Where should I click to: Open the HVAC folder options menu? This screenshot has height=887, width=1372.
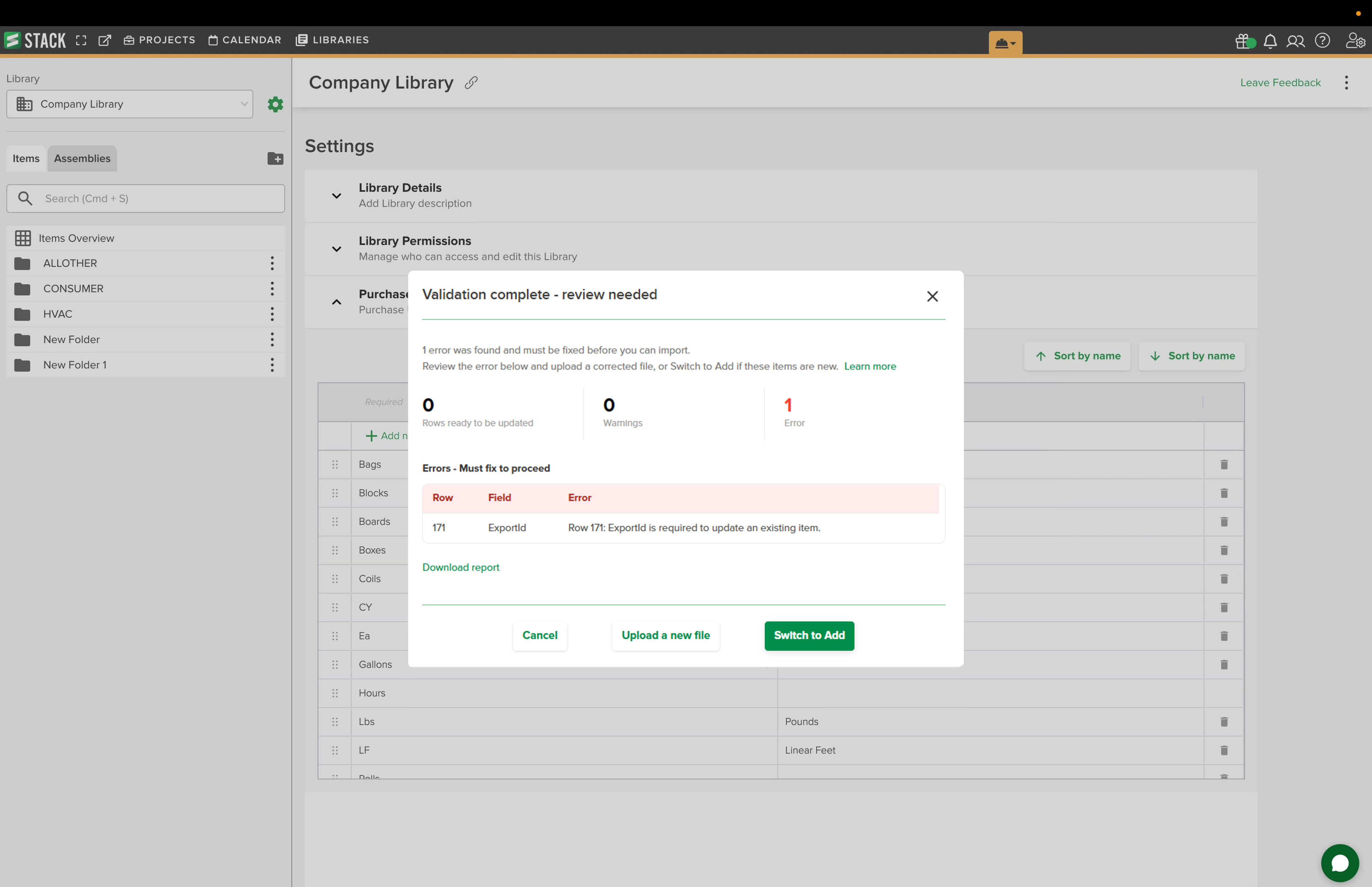pyautogui.click(x=272, y=314)
